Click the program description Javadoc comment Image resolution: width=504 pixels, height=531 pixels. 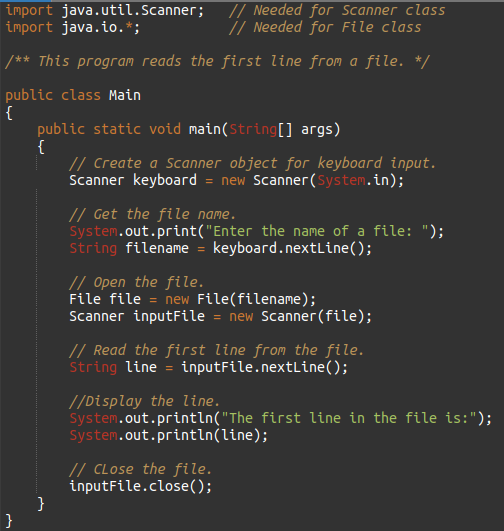(x=217, y=61)
